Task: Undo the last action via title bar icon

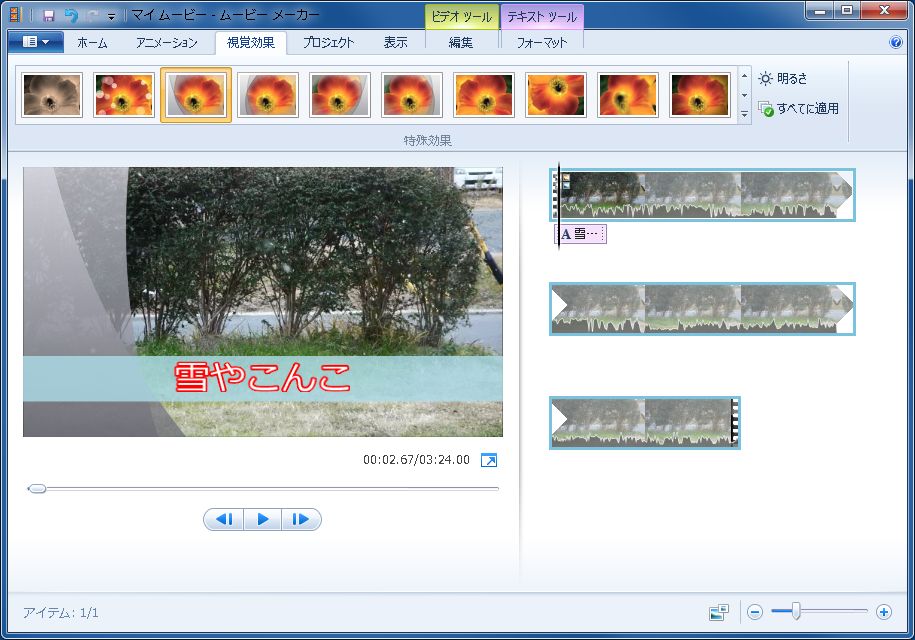Action: coord(70,15)
